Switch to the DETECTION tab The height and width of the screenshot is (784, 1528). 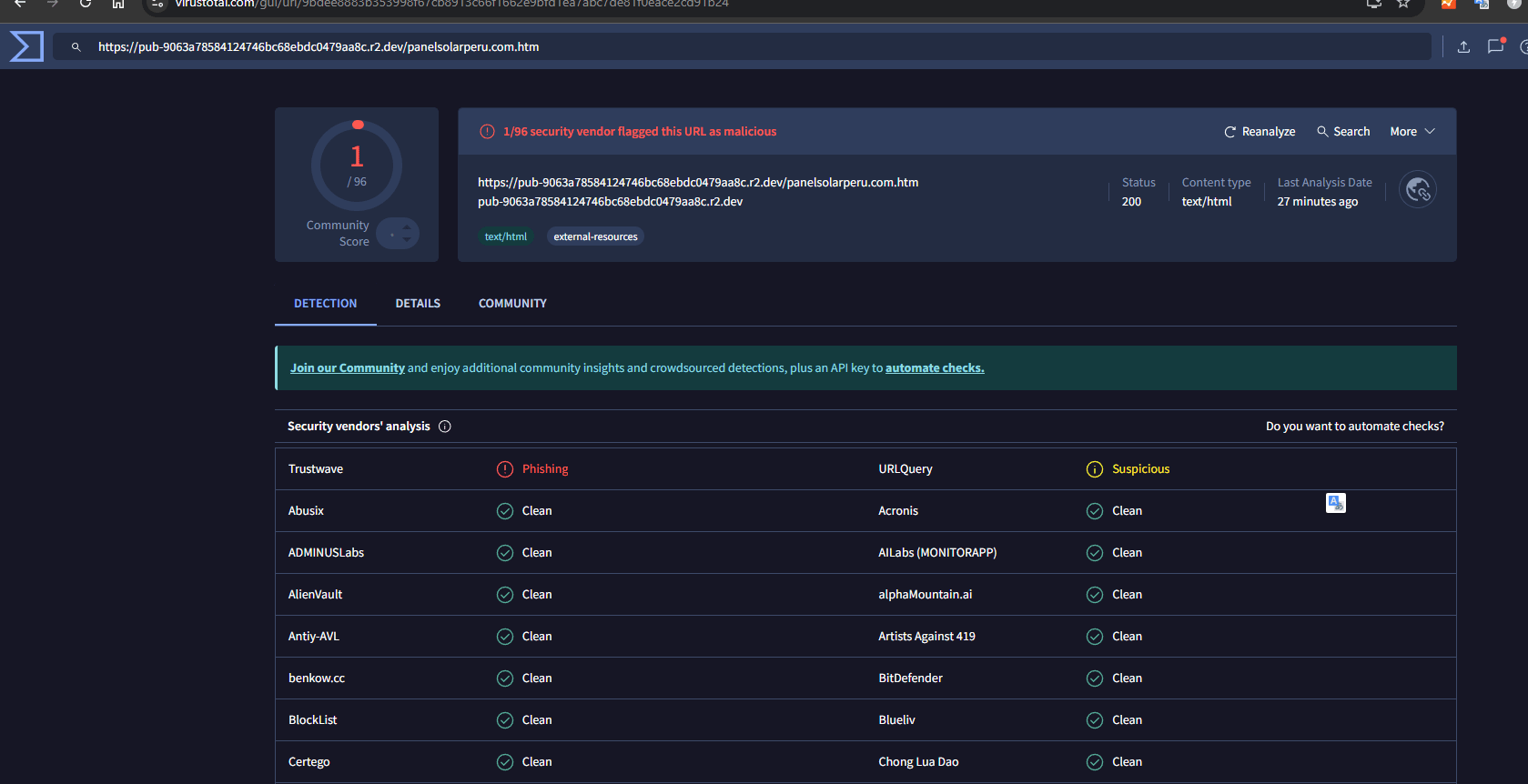(325, 304)
